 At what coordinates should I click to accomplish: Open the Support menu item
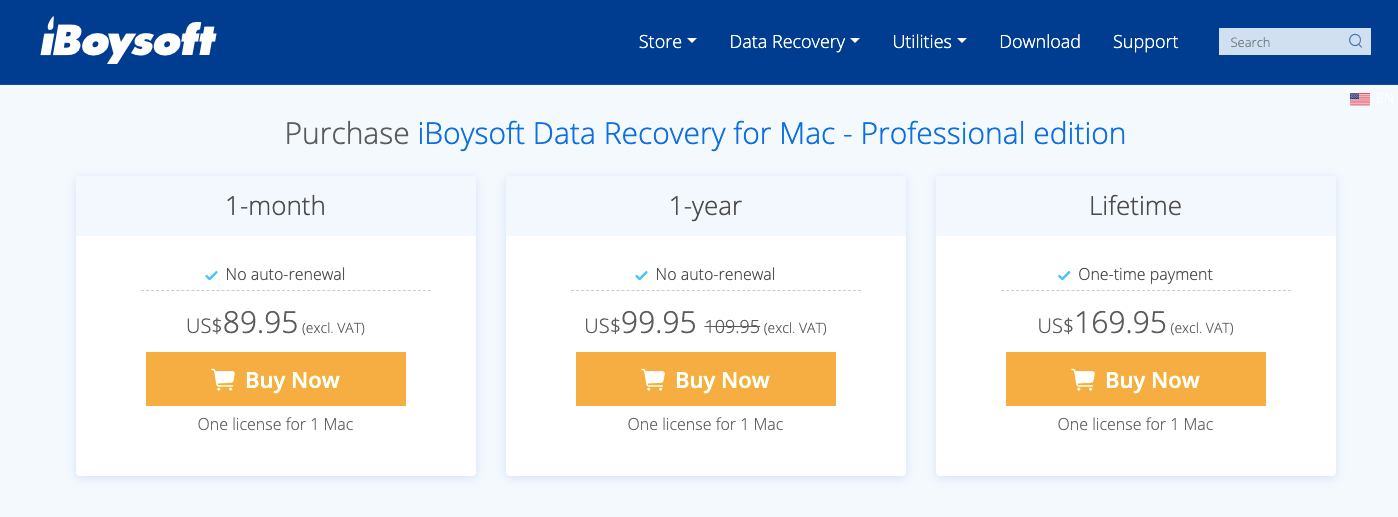1145,42
